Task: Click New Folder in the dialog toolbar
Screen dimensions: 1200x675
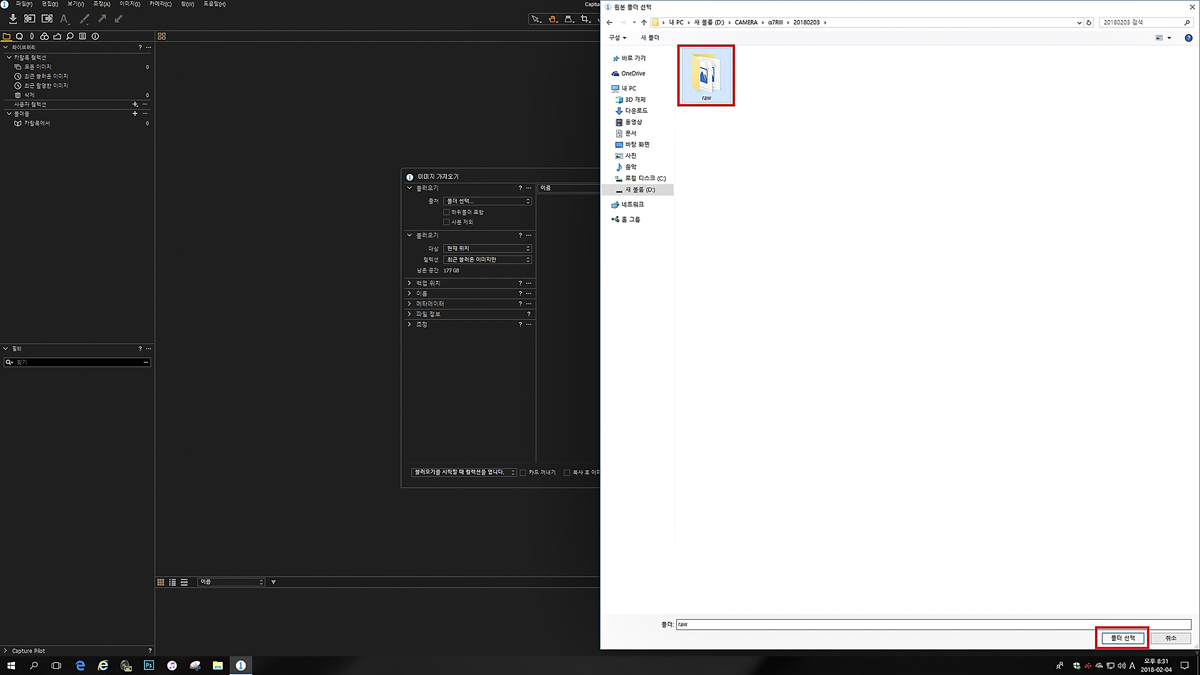Action: click(650, 38)
